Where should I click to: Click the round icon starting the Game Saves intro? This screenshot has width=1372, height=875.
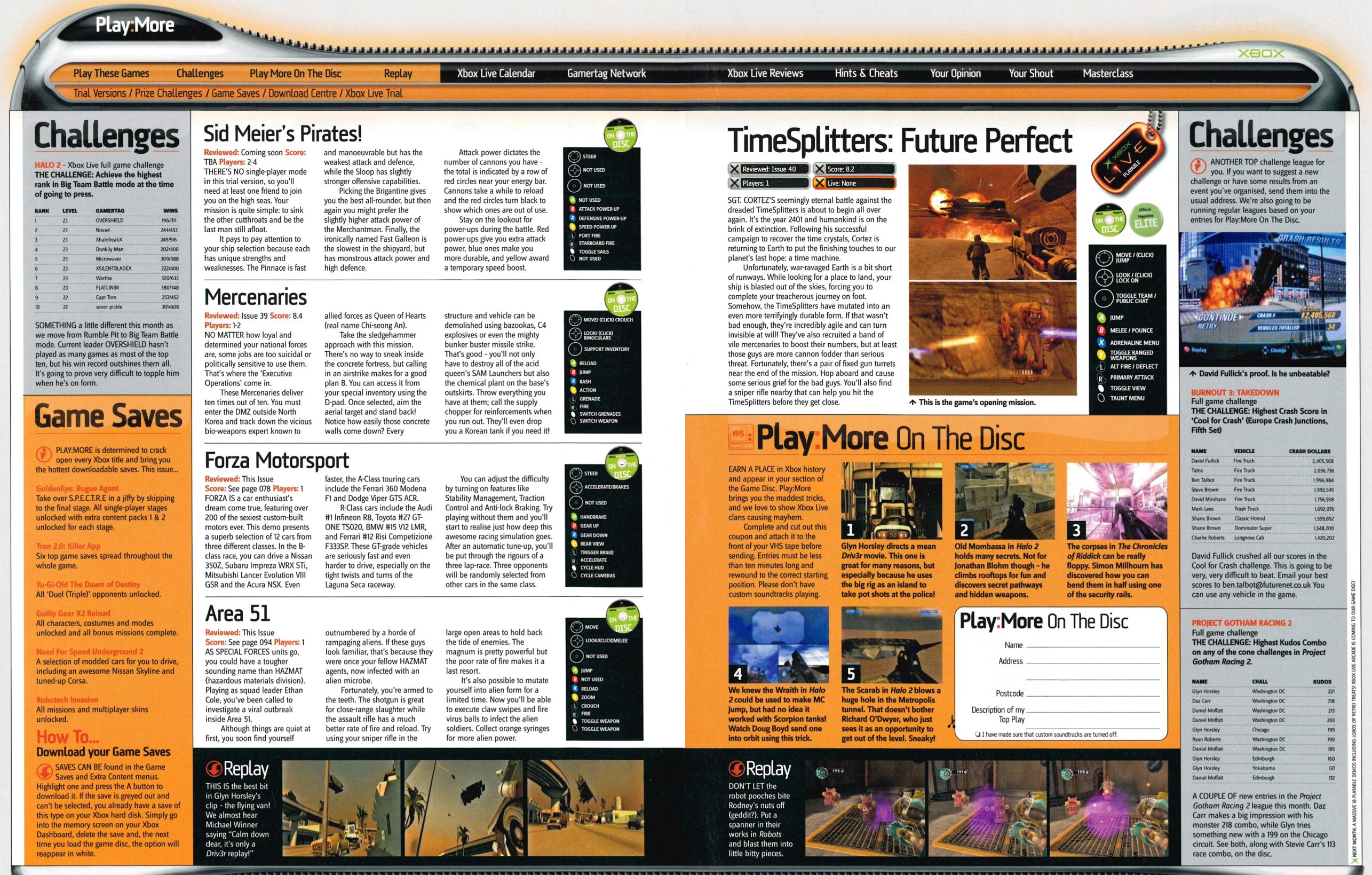(x=44, y=454)
